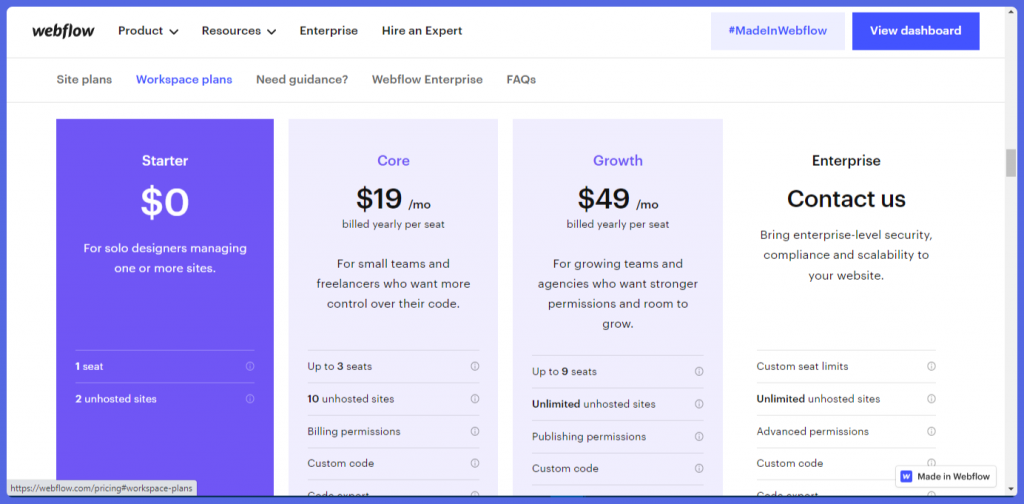Click Growth 'billed yearly per seat' text
The height and width of the screenshot is (504, 1024).
tap(618, 224)
